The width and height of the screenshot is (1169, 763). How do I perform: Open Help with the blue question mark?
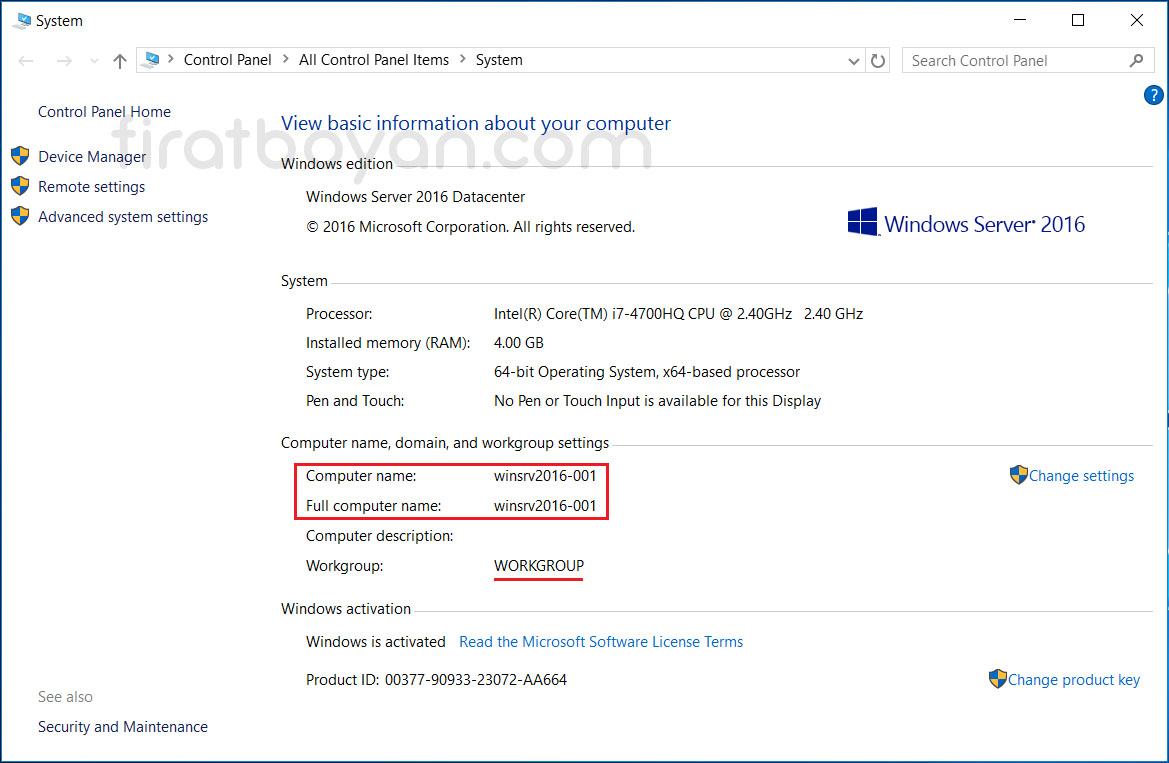[x=1153, y=95]
